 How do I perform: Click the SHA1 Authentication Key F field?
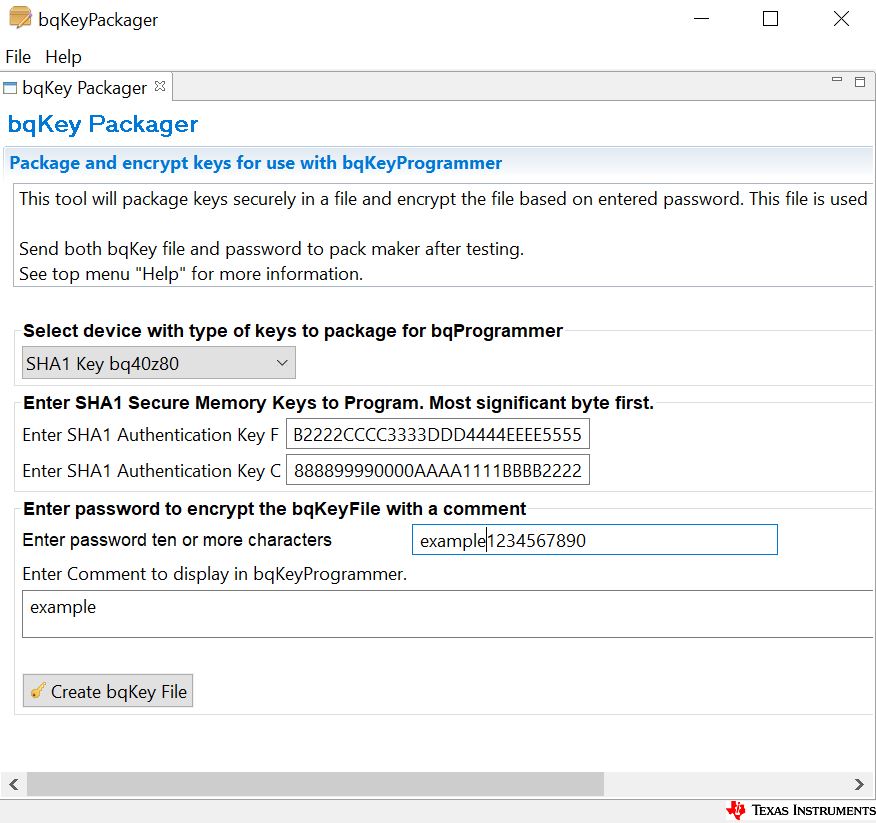click(x=437, y=435)
